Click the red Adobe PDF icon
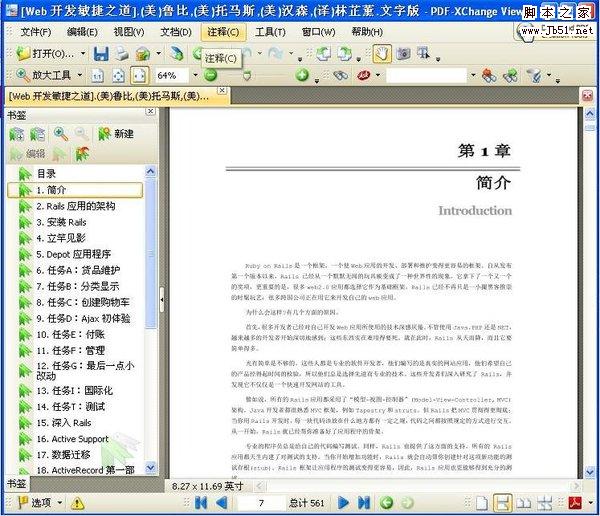 pyautogui.click(x=575, y=503)
